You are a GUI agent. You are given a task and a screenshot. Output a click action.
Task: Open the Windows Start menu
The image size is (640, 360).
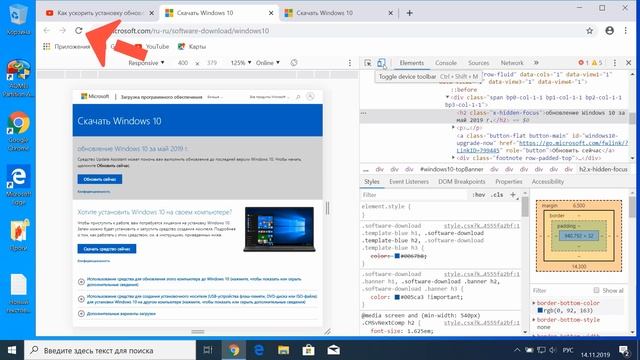click(x=12, y=350)
